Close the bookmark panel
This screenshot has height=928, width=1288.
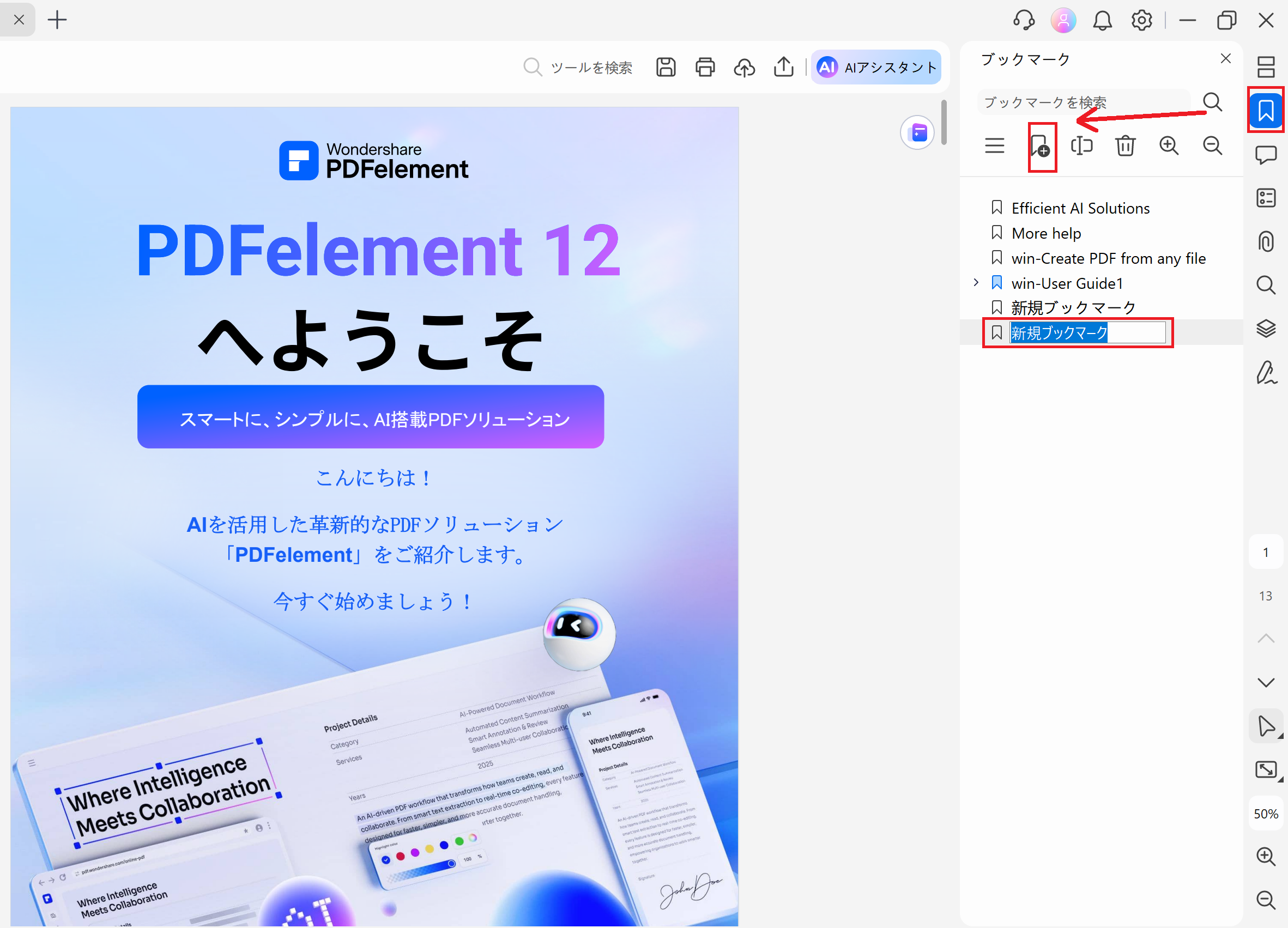pos(1225,58)
